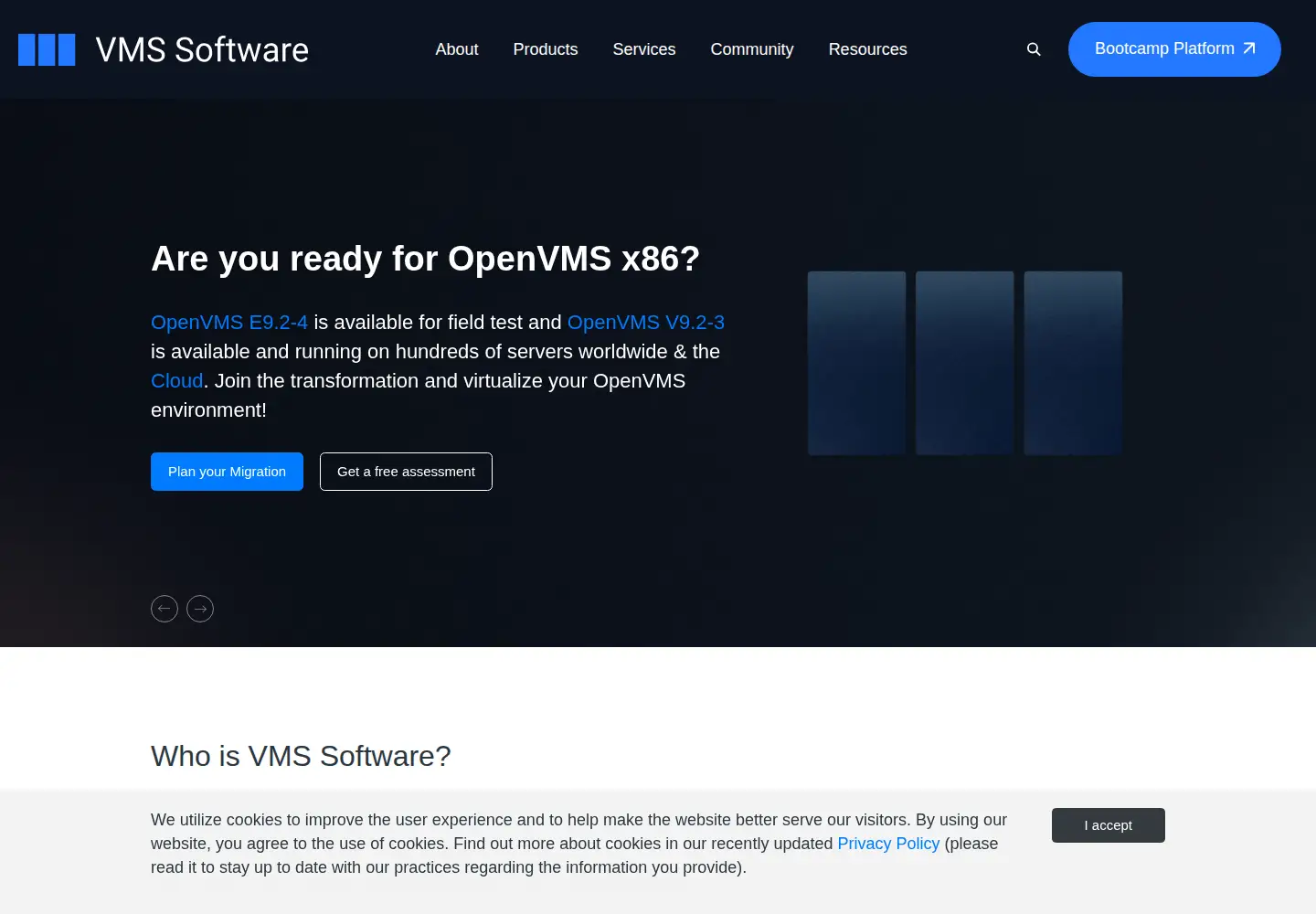The image size is (1316, 914).
Task: Follow the OpenVMS V9.2-3 link
Action: tap(646, 323)
